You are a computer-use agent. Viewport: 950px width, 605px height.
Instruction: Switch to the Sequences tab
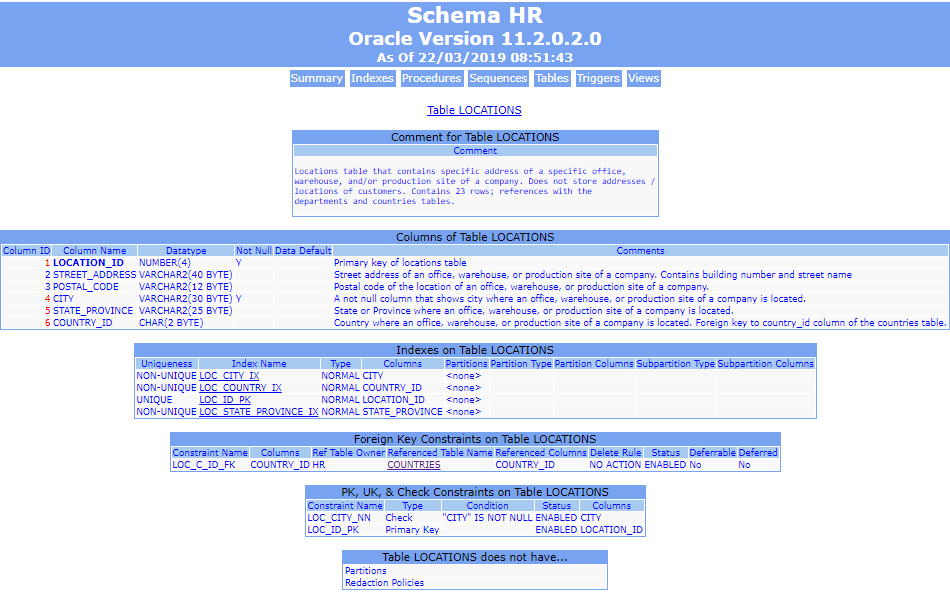498,78
